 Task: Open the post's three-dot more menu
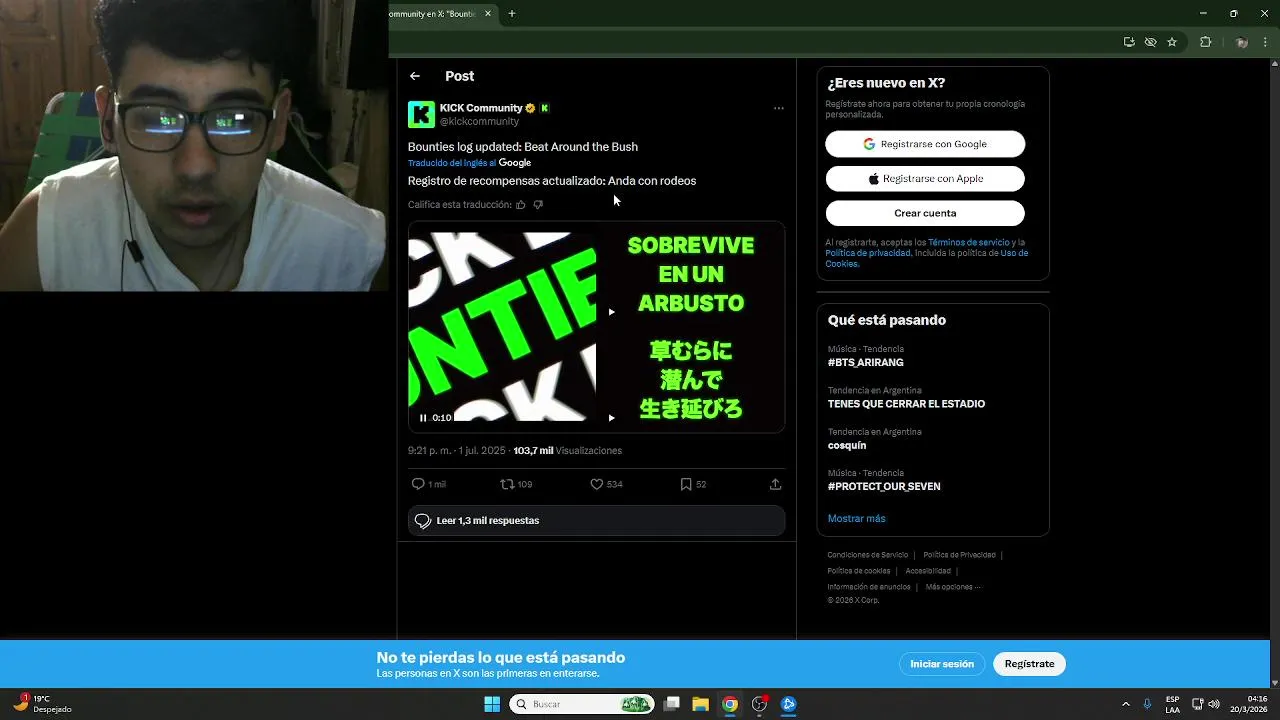pyautogui.click(x=779, y=108)
